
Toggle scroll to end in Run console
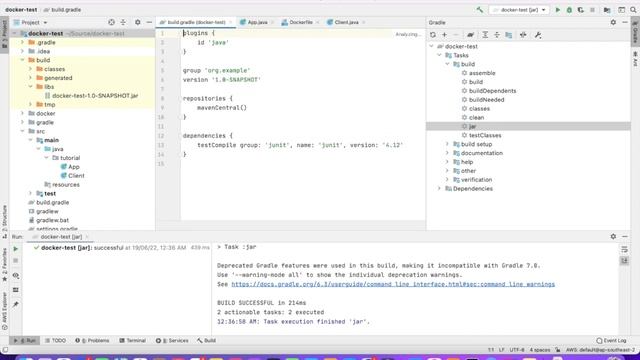(624, 260)
